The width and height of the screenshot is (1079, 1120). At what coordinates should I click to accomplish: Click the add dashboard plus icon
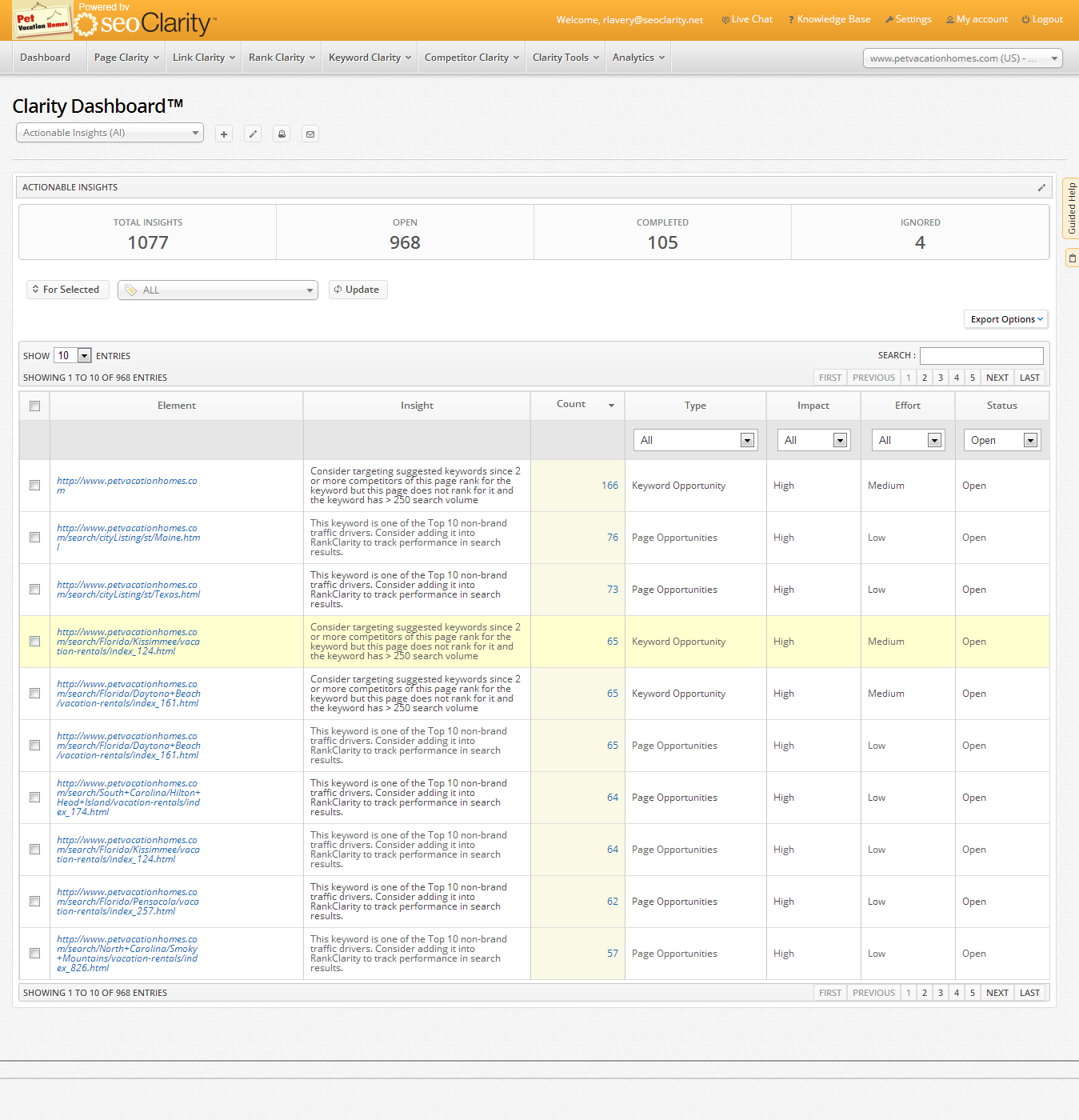224,134
